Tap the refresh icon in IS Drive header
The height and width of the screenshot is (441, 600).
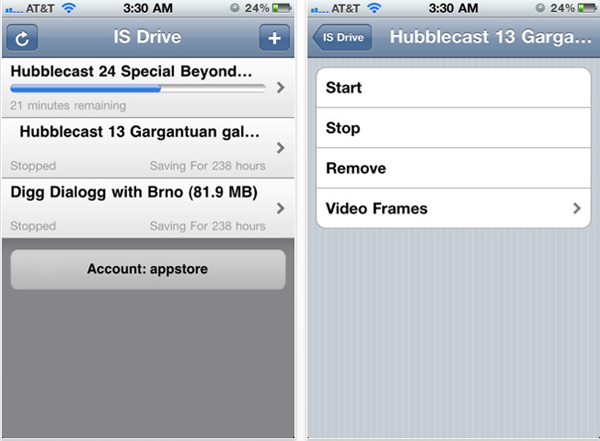(x=22, y=38)
